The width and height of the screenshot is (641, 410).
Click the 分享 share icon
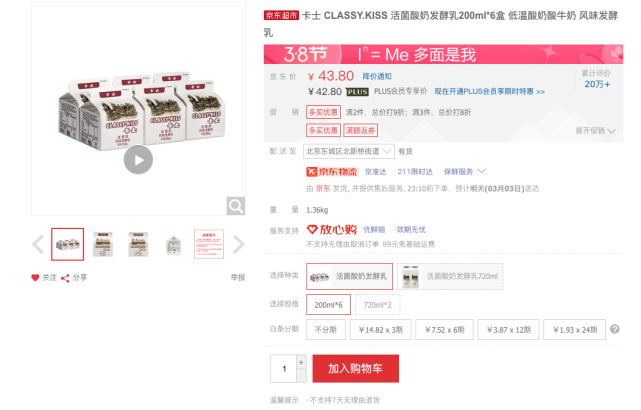click(65, 278)
